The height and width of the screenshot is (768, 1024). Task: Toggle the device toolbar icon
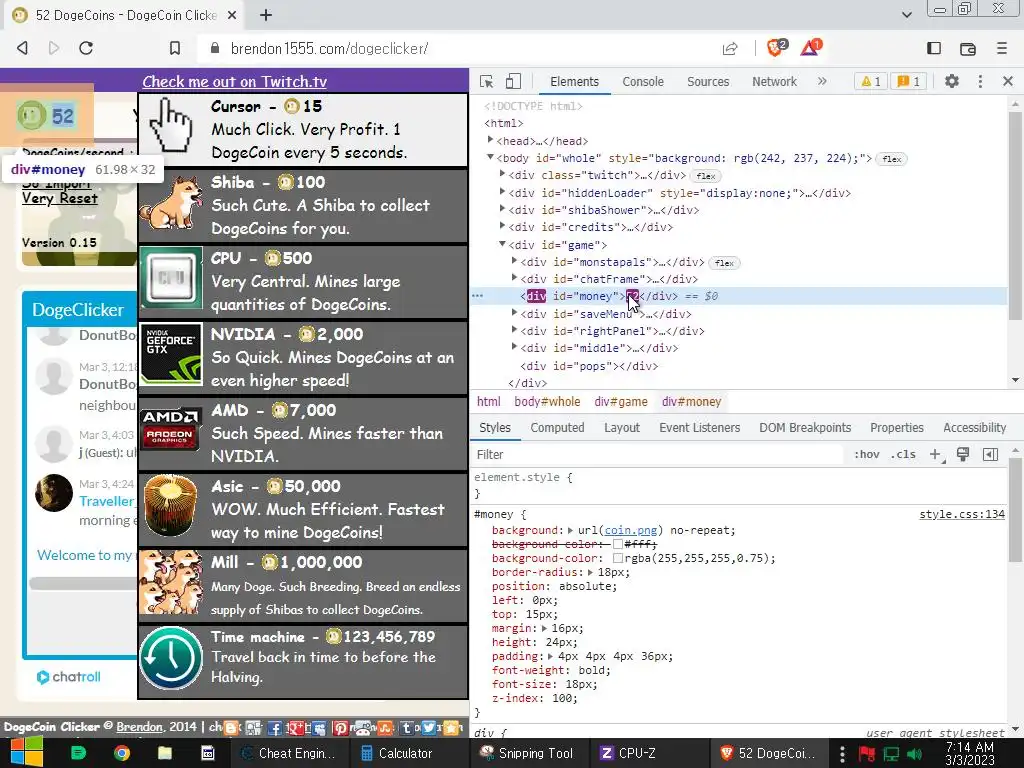pyautogui.click(x=513, y=82)
